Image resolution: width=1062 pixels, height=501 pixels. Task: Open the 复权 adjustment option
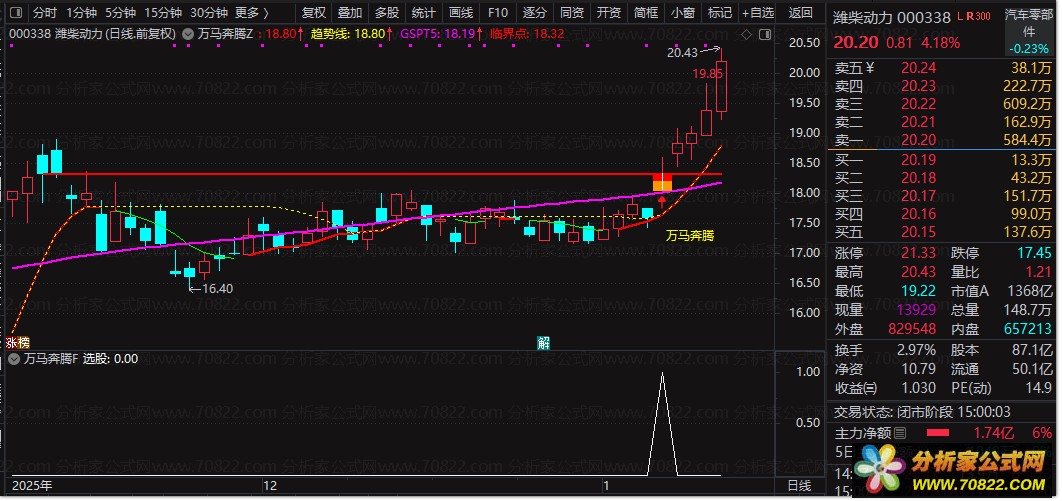[314, 13]
